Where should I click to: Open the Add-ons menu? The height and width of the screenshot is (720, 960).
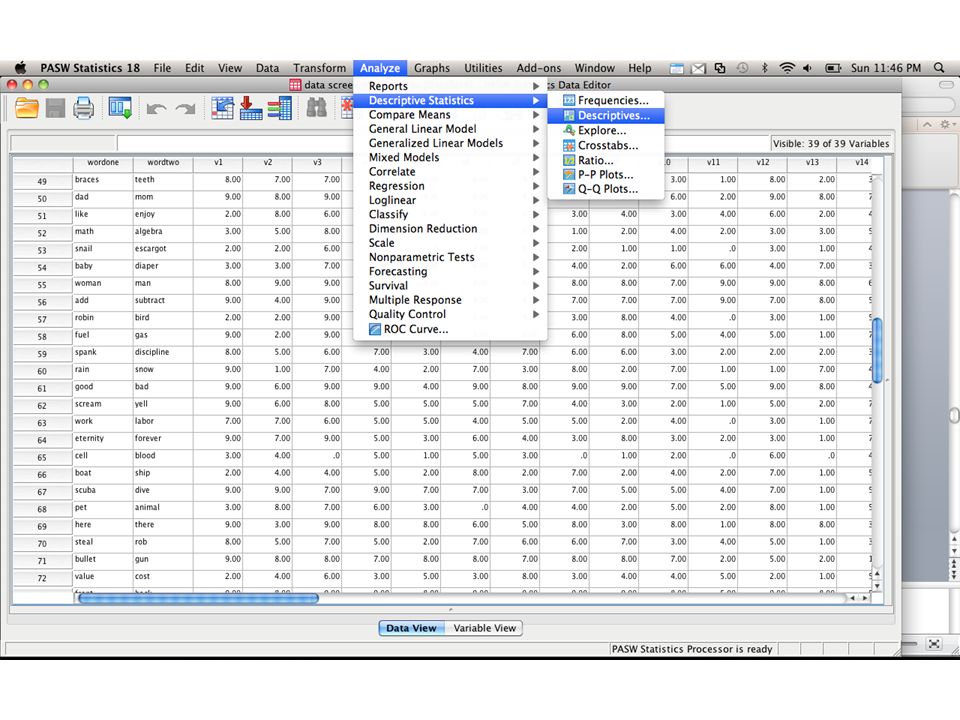click(539, 68)
